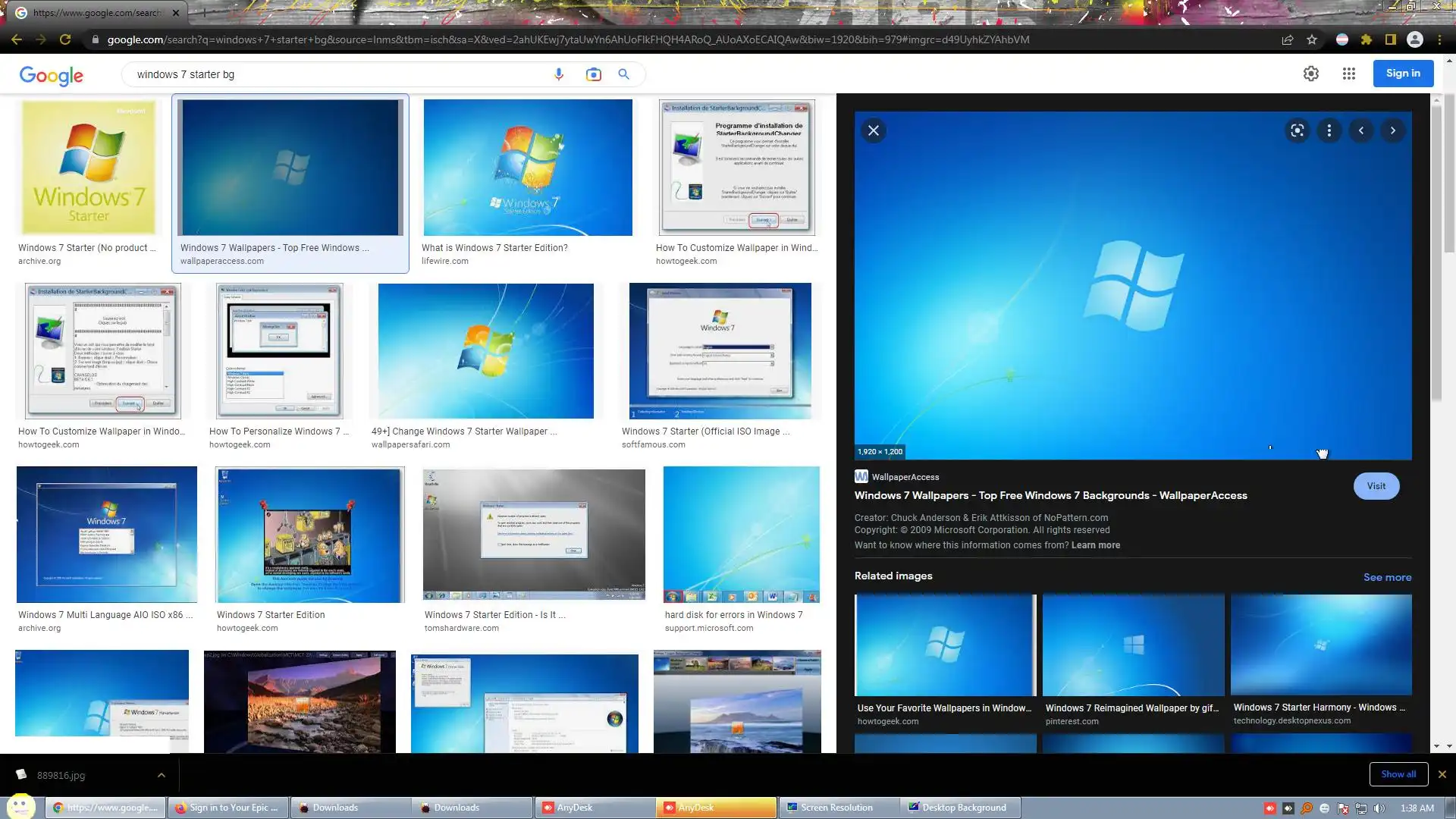
Task: Click See more related images
Action: point(1387,577)
